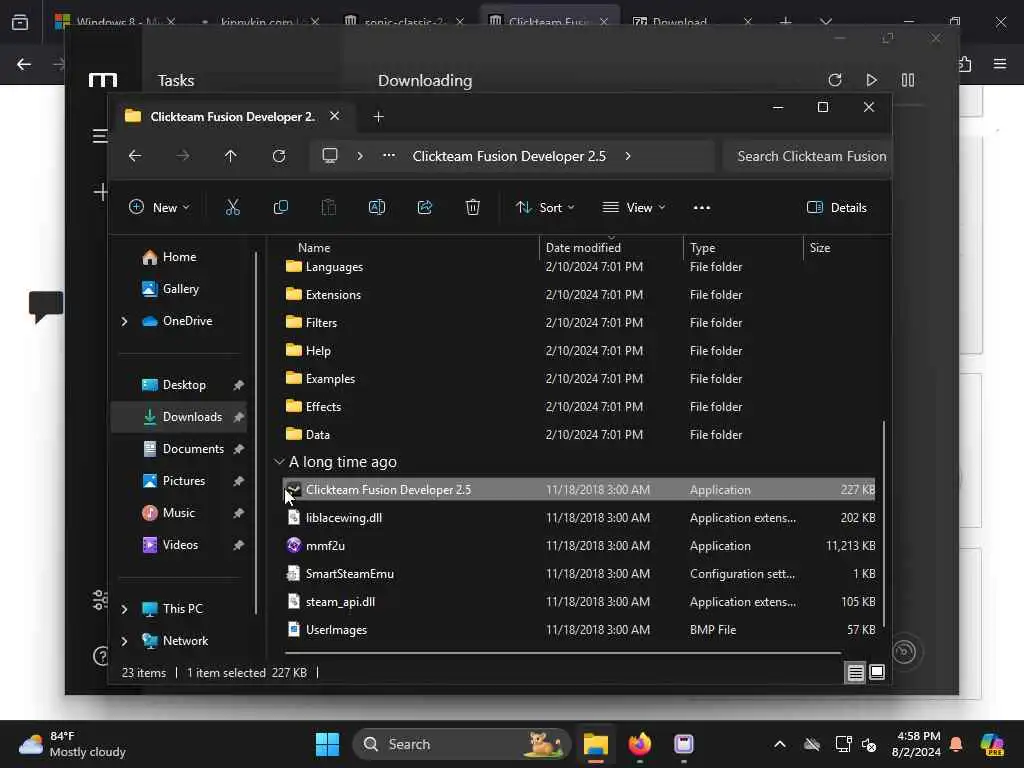Screen dimensions: 1024x768
Task: Open Desktop in the navigation pane
Action: 174,385
